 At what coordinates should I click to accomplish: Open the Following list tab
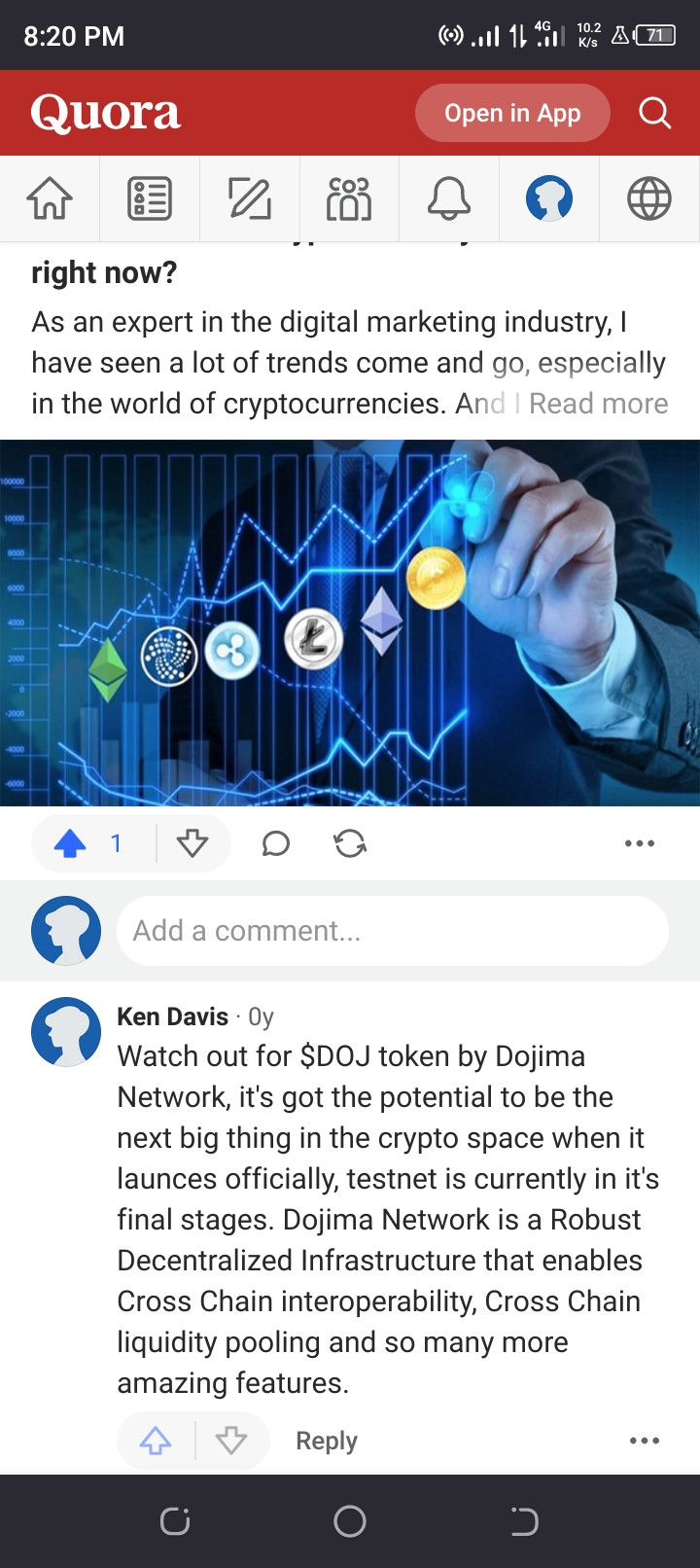pos(150,198)
